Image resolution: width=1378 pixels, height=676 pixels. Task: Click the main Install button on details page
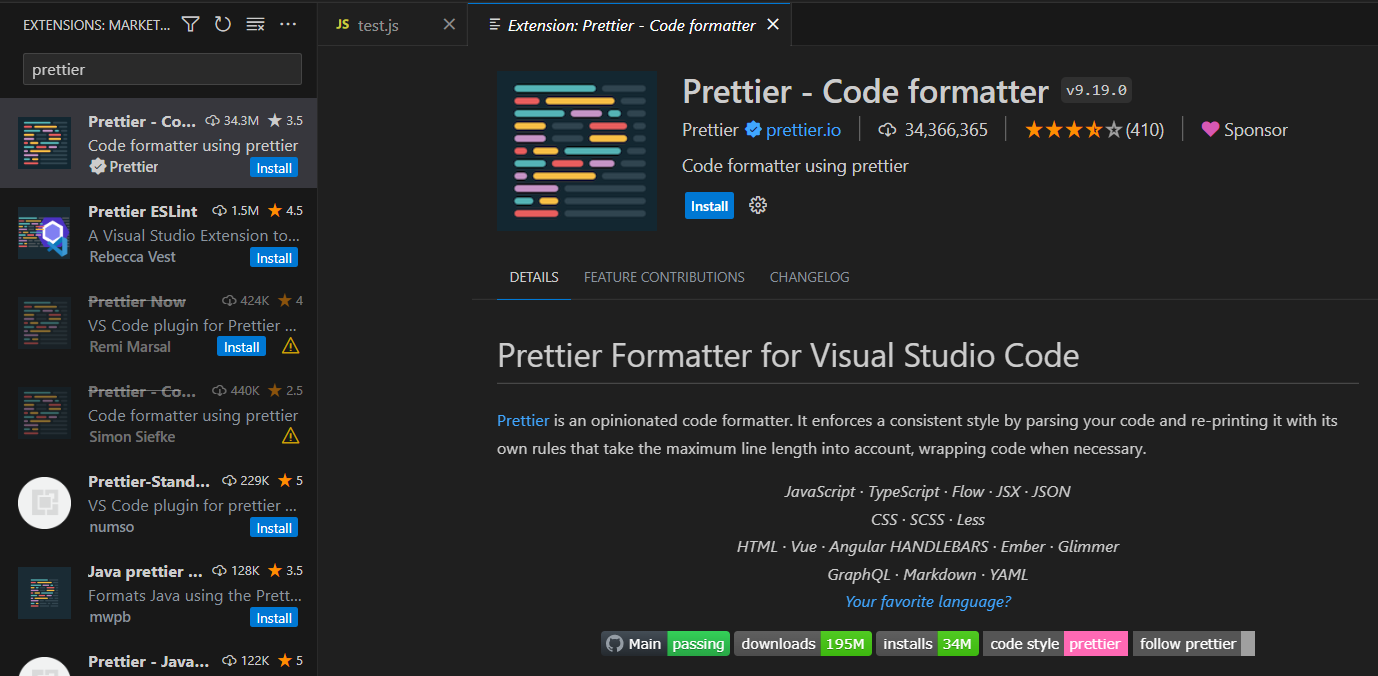[709, 206]
